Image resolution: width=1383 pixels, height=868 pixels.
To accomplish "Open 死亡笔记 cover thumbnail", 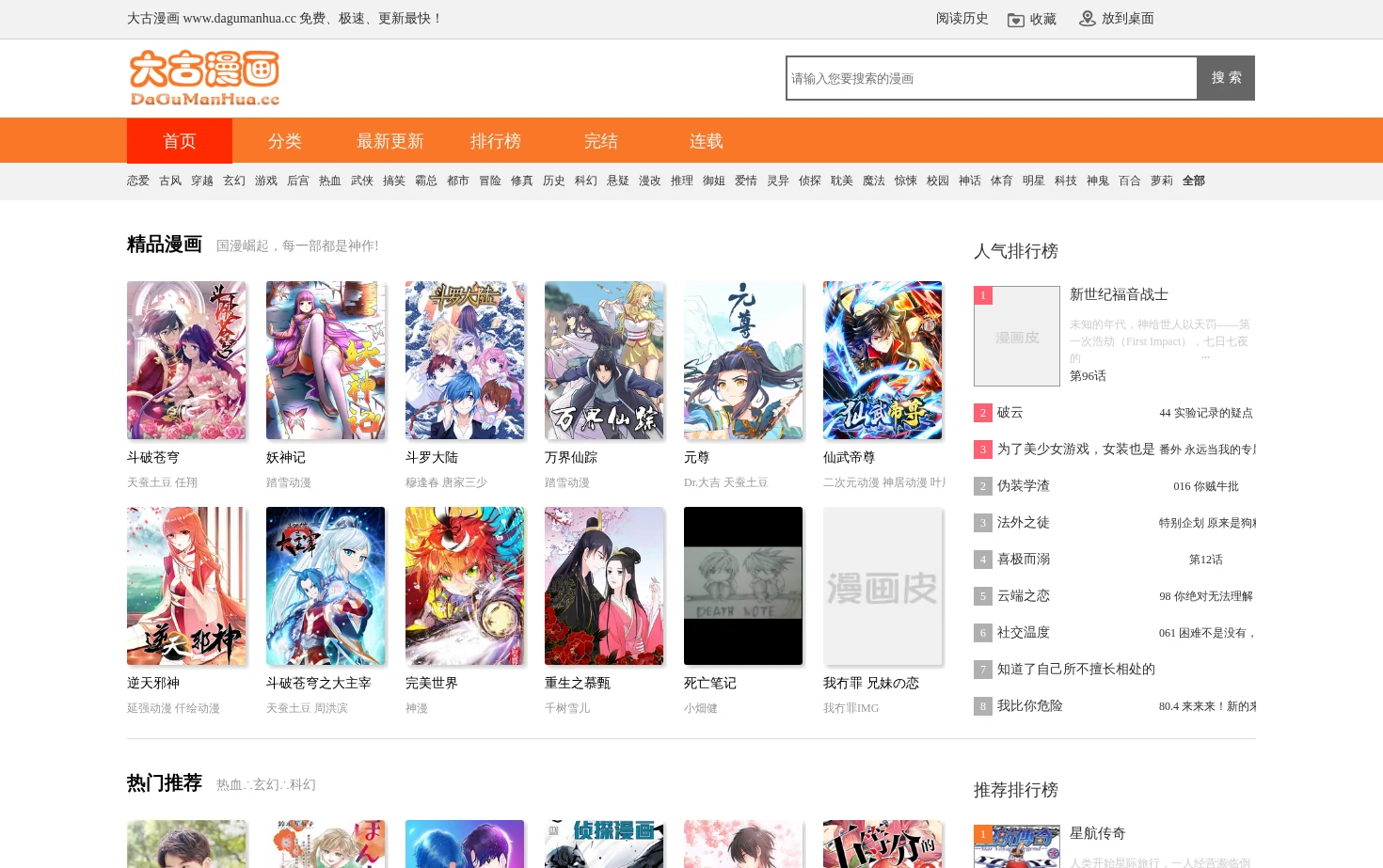I will [743, 586].
